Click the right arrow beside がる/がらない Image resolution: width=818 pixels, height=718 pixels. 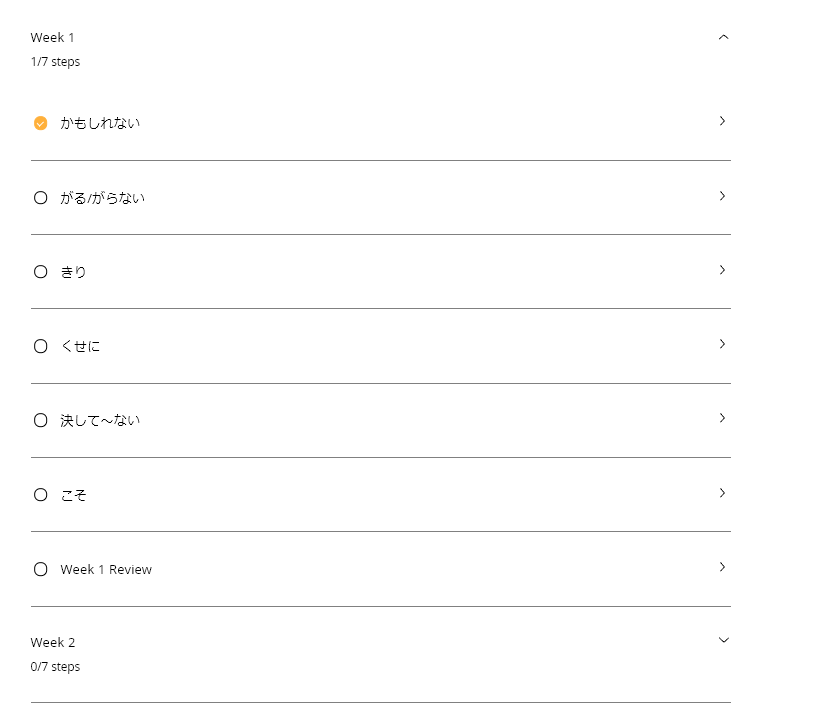(x=722, y=196)
